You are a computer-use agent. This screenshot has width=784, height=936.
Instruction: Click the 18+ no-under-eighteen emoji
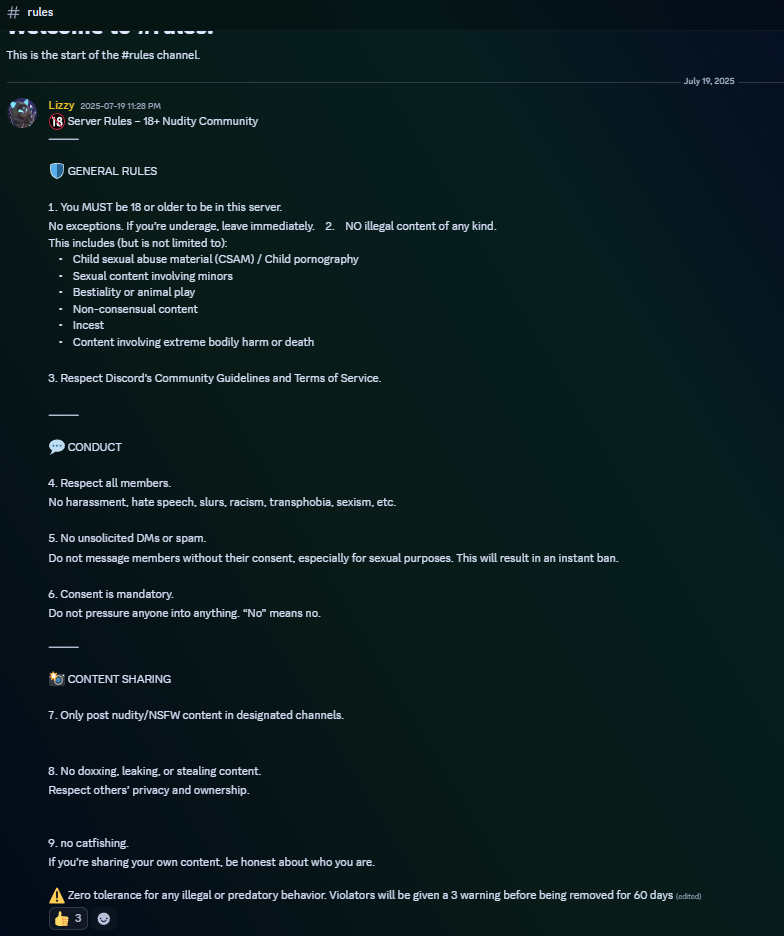[56, 122]
